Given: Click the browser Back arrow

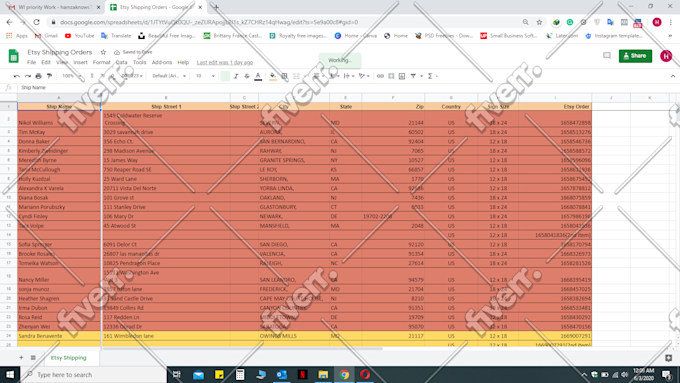Looking at the screenshot, I should [10, 22].
